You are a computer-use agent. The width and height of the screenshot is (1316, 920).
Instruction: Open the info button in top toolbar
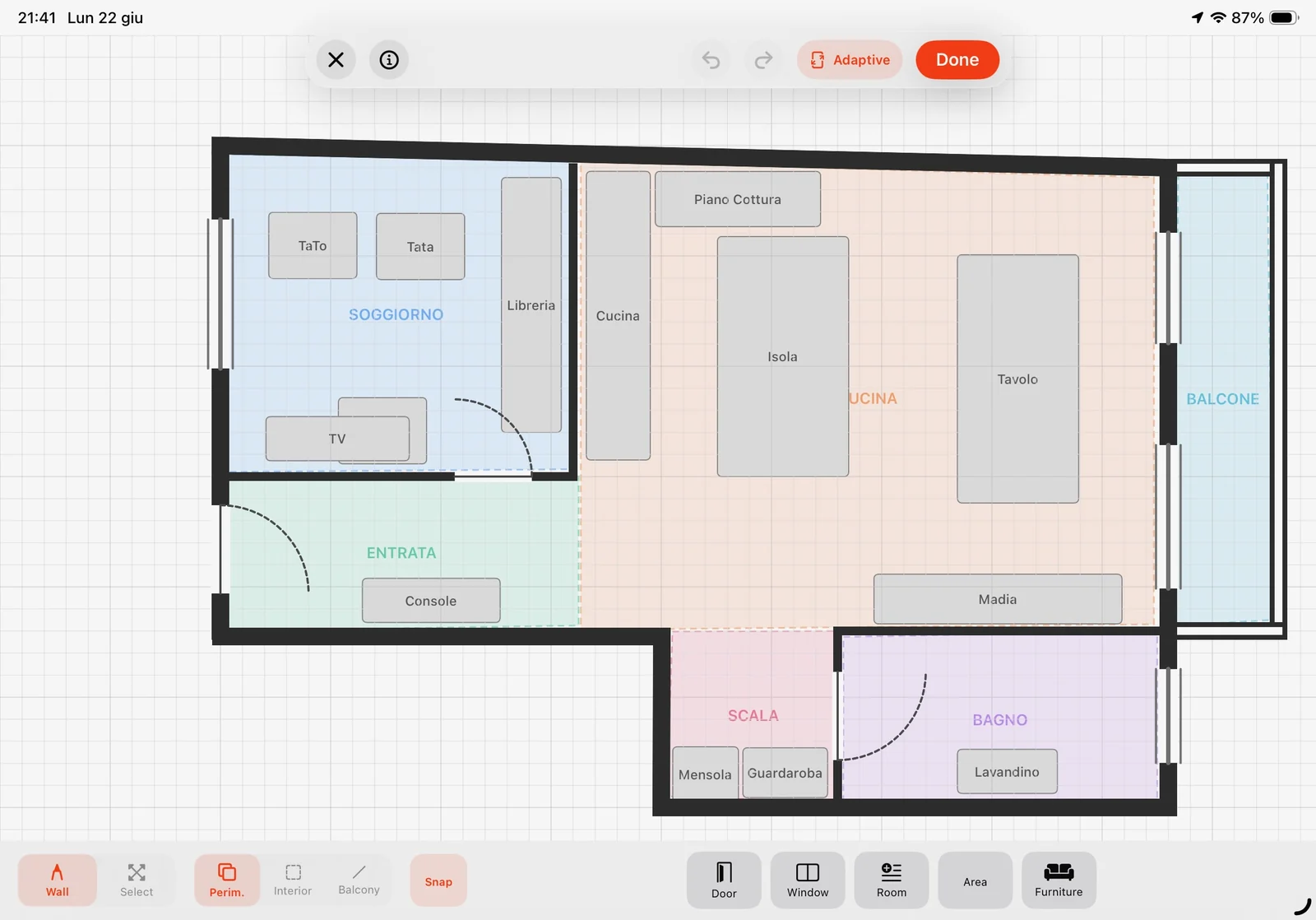point(389,60)
